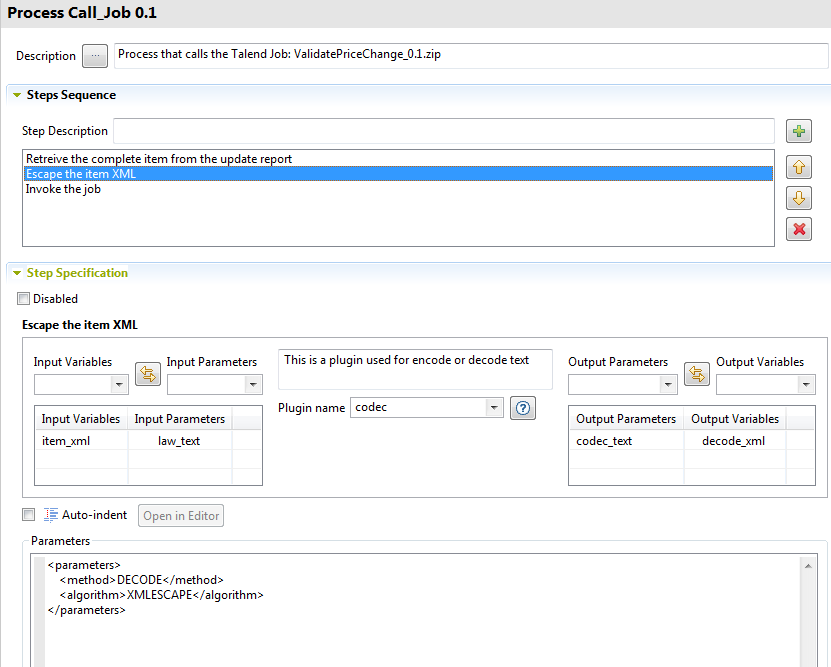Viewport: 831px width, 667px height.
Task: Click the green plus add step icon
Action: click(x=798, y=132)
